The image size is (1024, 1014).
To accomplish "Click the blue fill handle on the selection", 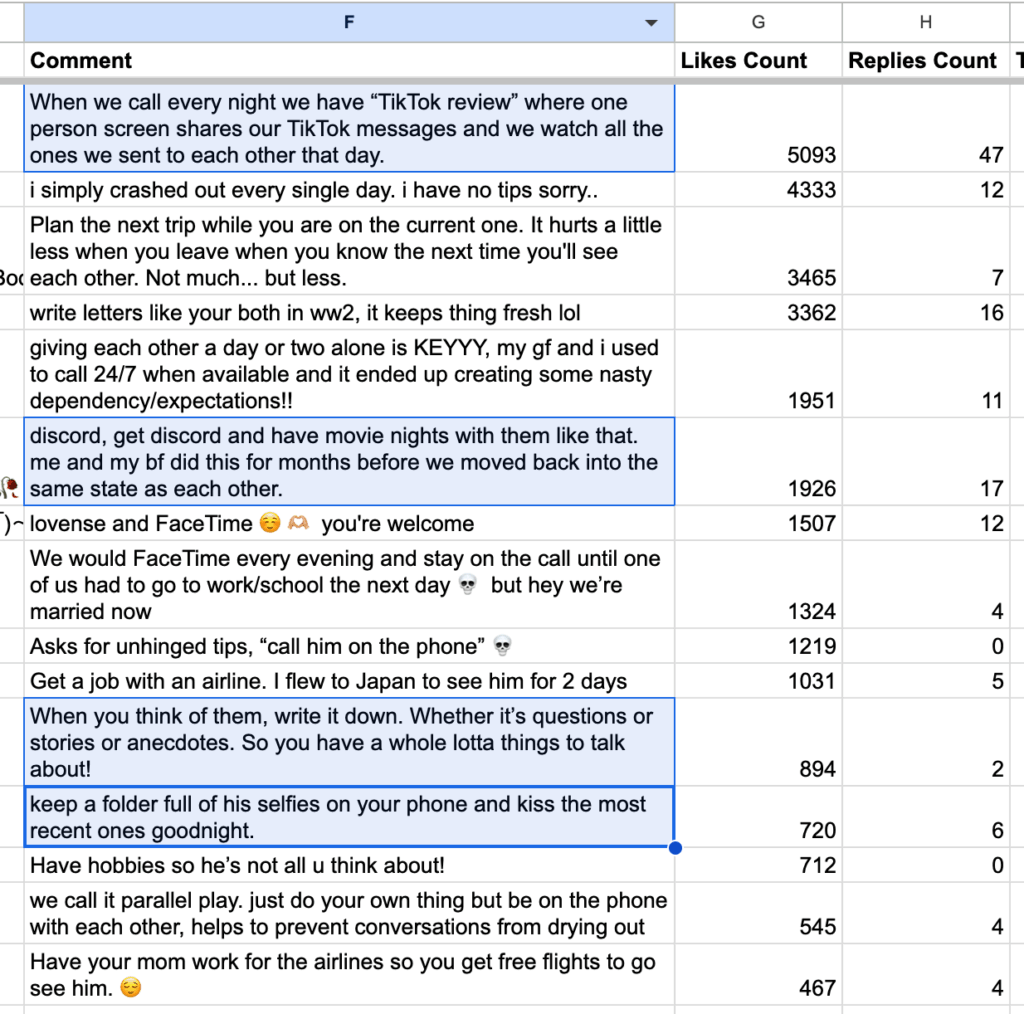I will click(x=675, y=848).
